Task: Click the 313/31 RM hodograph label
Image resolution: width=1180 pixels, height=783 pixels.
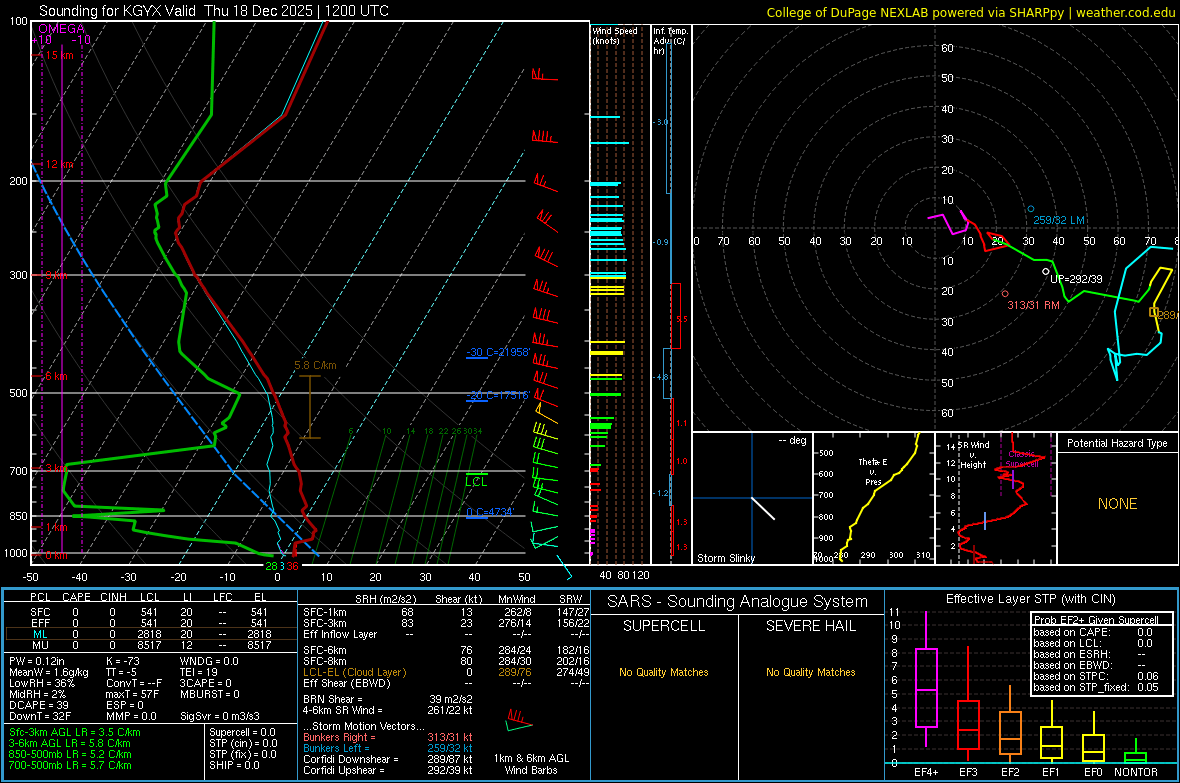Action: coord(1033,305)
